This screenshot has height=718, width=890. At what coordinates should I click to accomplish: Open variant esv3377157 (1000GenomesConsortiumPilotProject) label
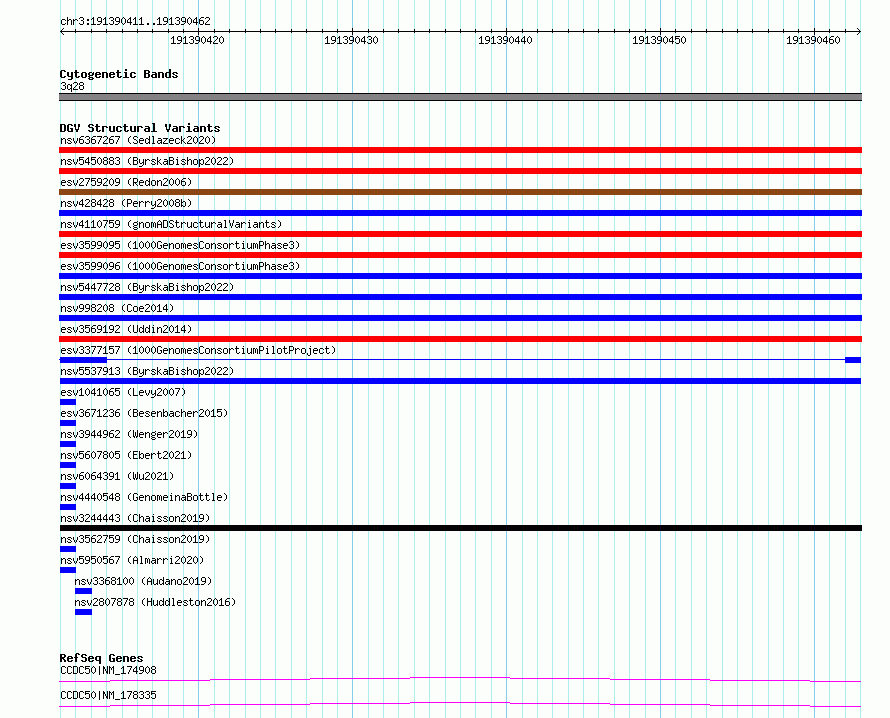pos(198,350)
